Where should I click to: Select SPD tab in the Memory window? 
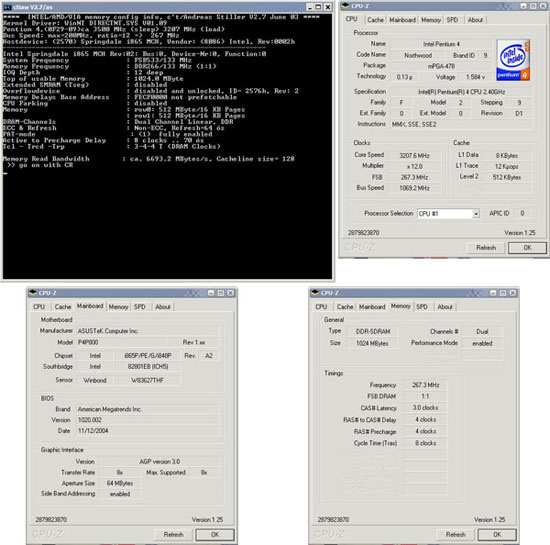[422, 307]
